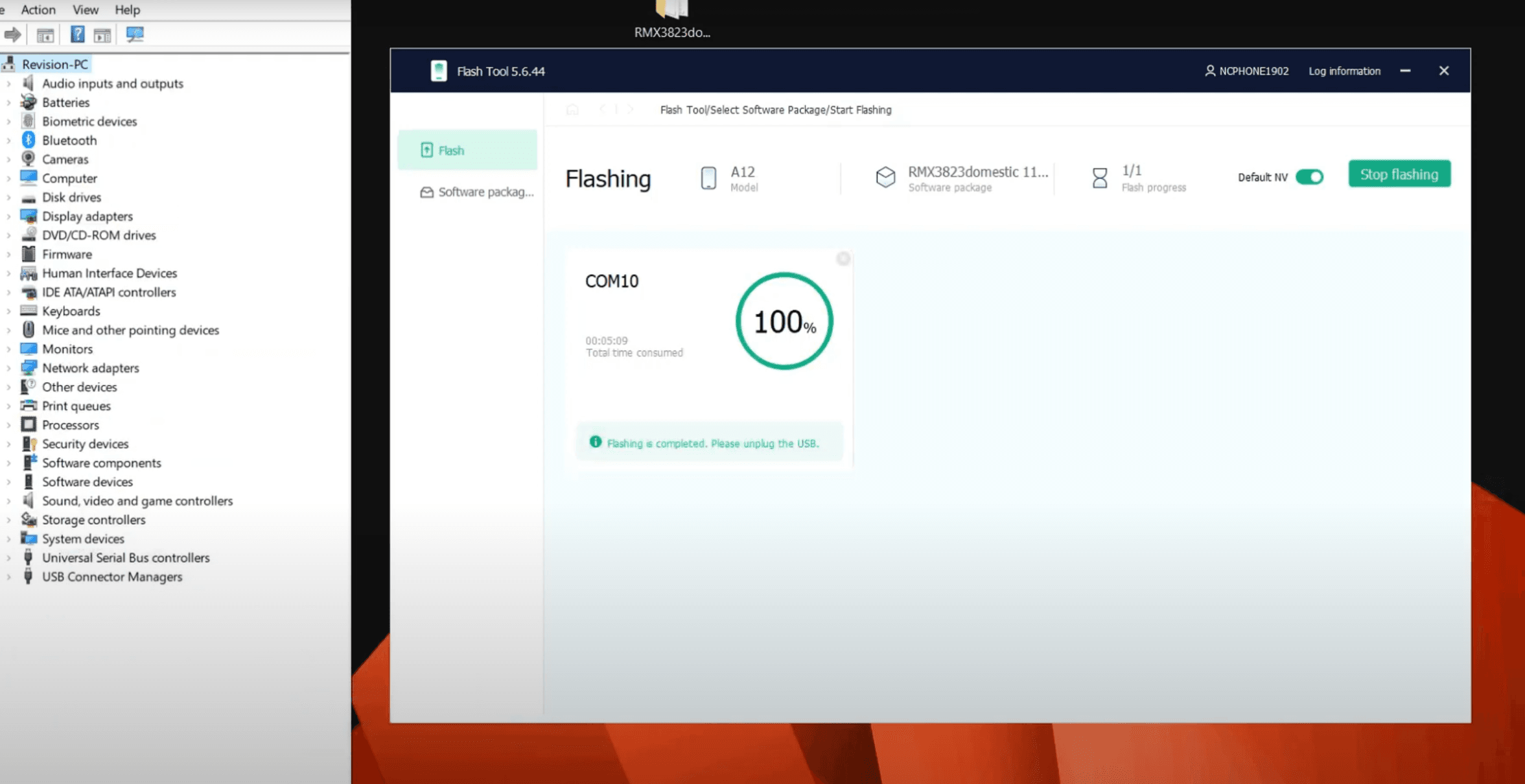
Task: Expand the Processors category
Action: (x=8, y=425)
